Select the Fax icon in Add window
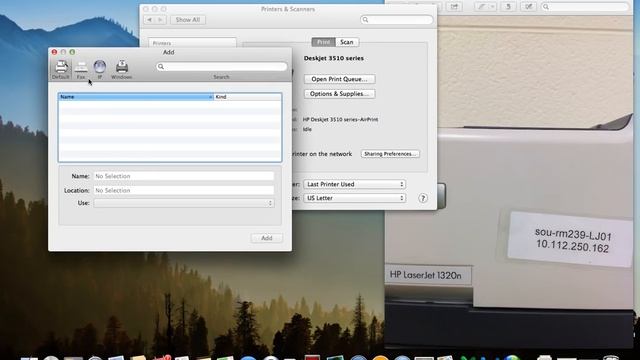This screenshot has width=640, height=360. coord(81,69)
